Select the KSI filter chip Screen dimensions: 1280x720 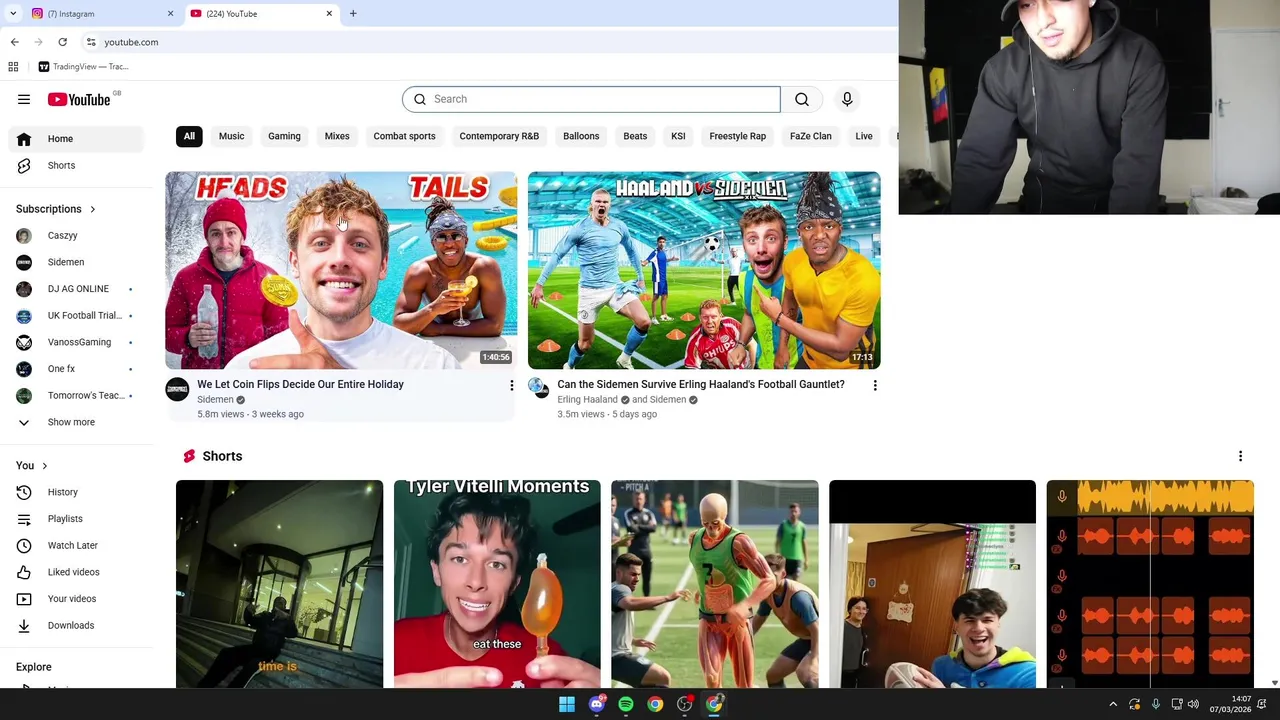tap(678, 136)
